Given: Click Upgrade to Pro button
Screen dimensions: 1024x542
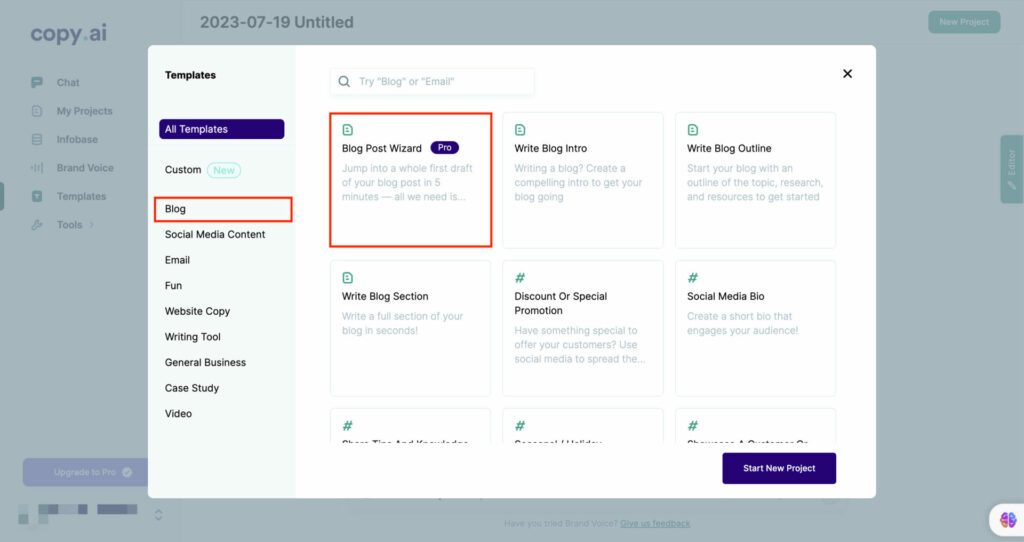Looking at the screenshot, I should tap(86, 472).
